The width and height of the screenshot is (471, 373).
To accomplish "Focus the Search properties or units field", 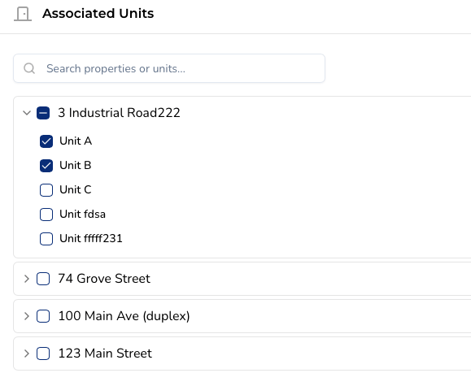I will tap(169, 68).
